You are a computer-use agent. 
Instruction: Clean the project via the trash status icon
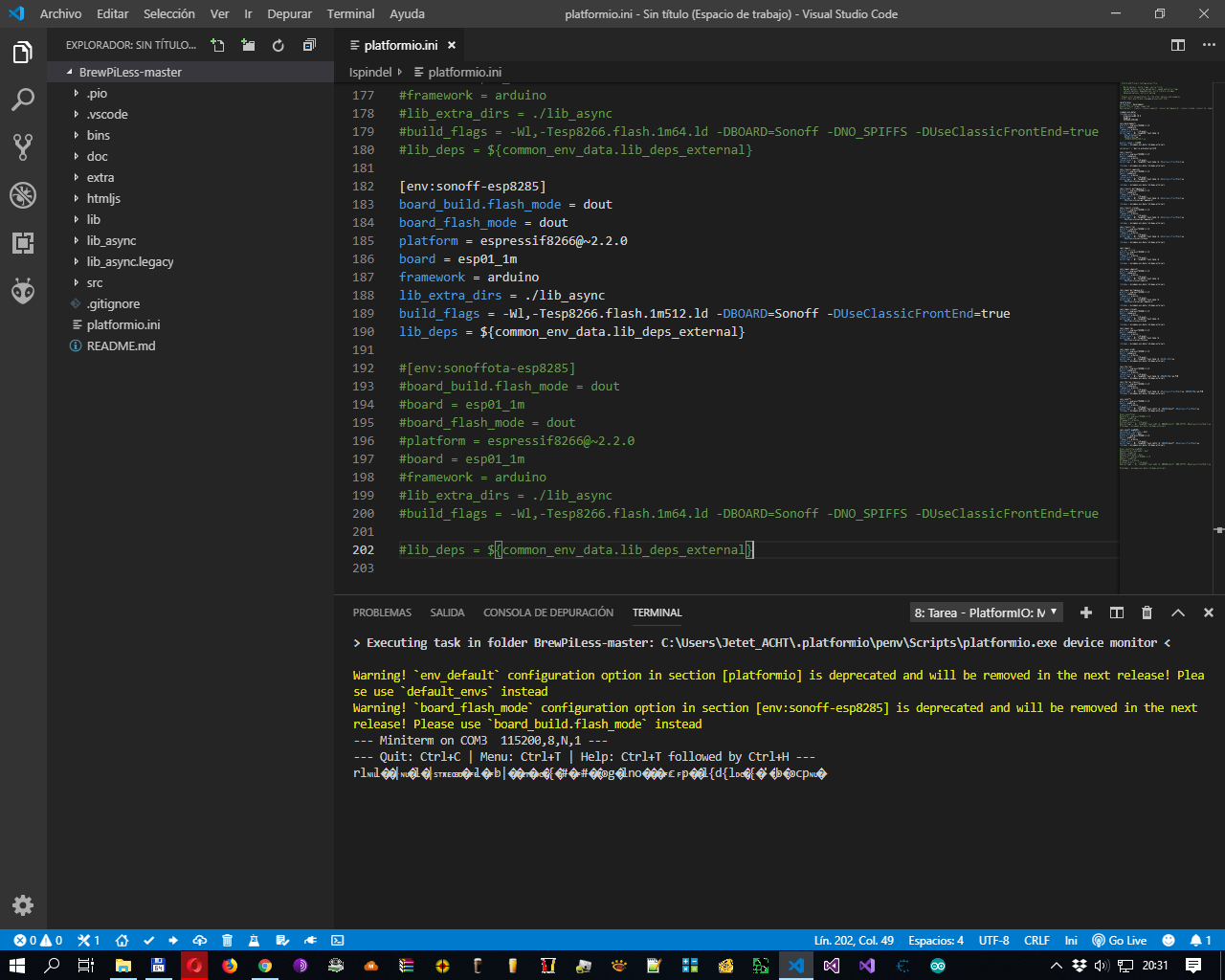pos(227,941)
